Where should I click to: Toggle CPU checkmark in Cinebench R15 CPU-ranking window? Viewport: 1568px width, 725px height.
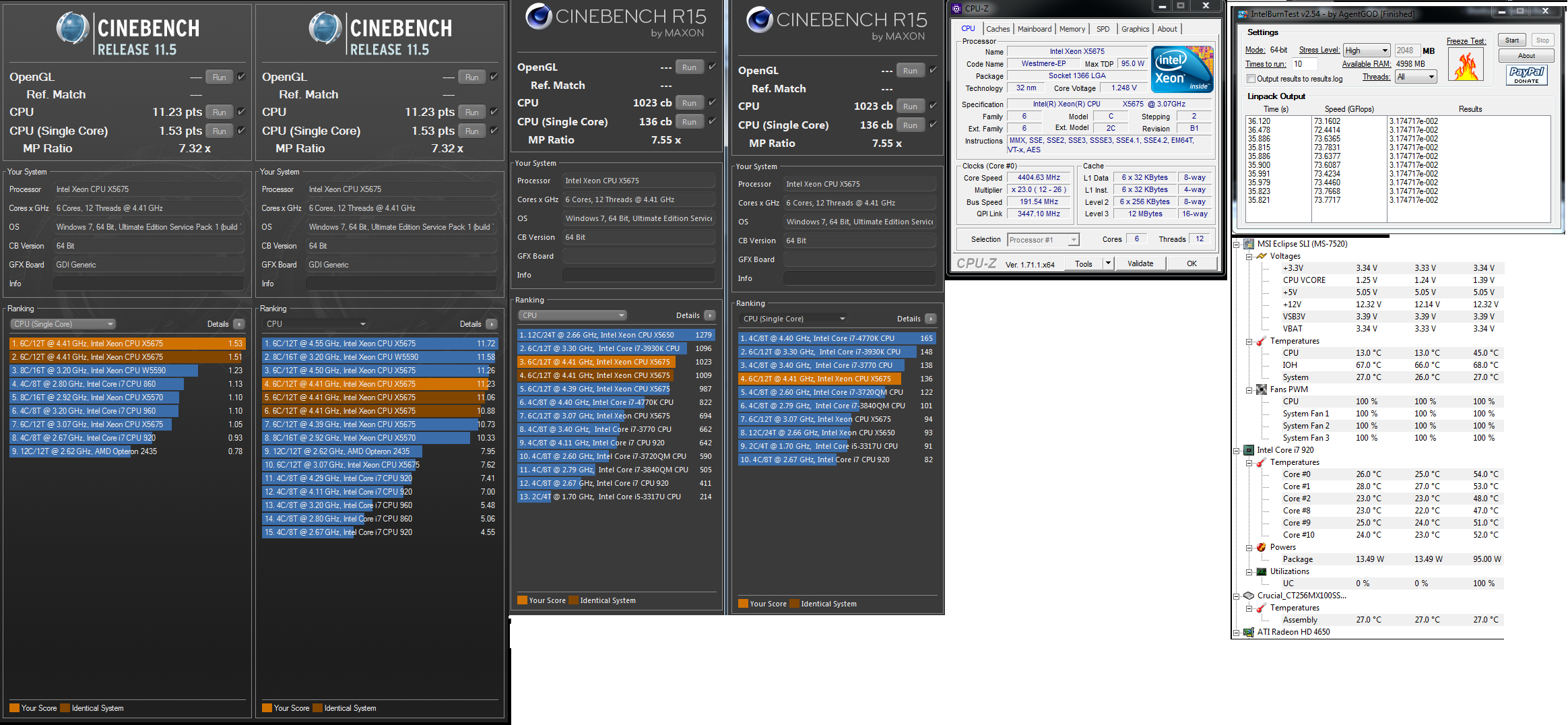[x=712, y=102]
